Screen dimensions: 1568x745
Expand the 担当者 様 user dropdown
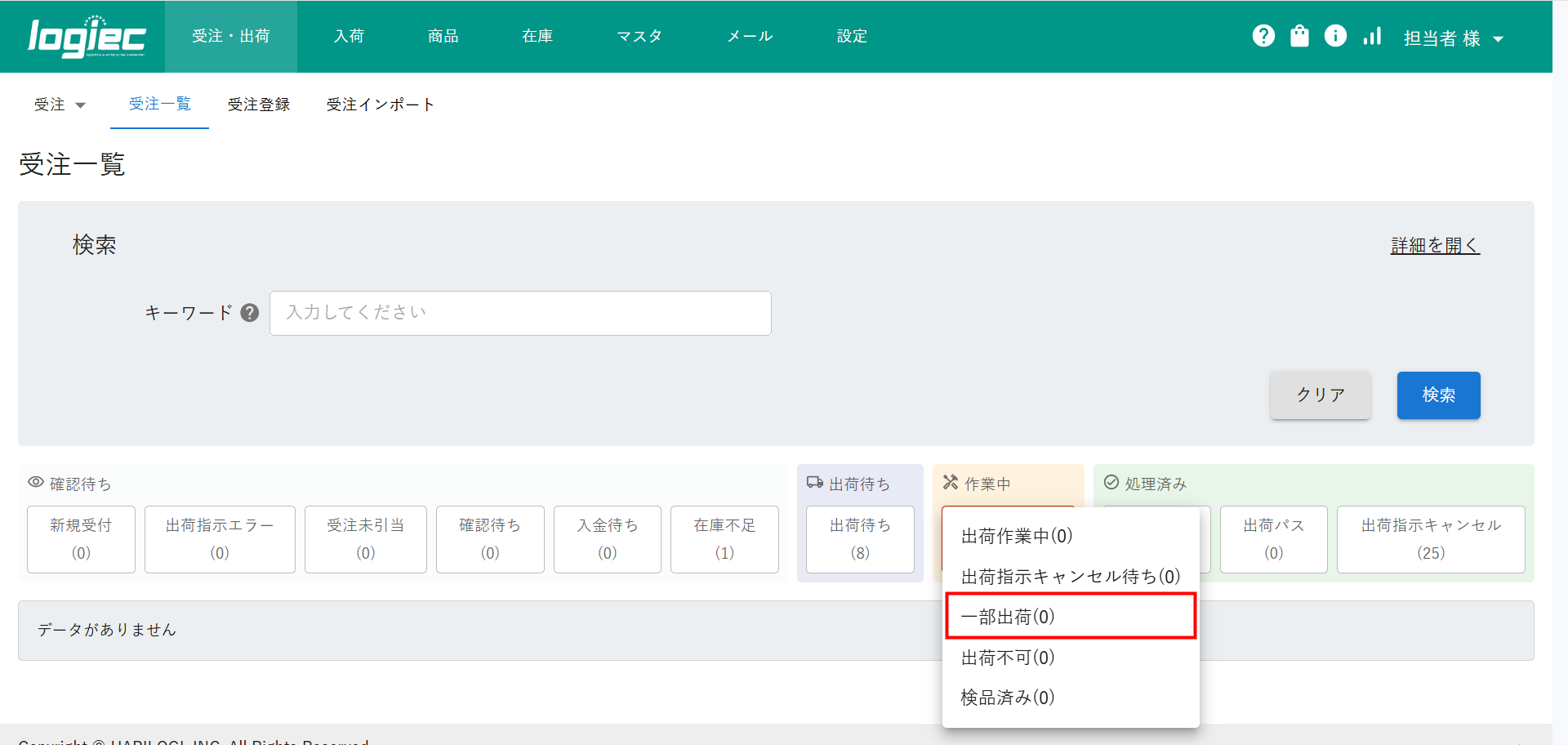pyautogui.click(x=1453, y=38)
